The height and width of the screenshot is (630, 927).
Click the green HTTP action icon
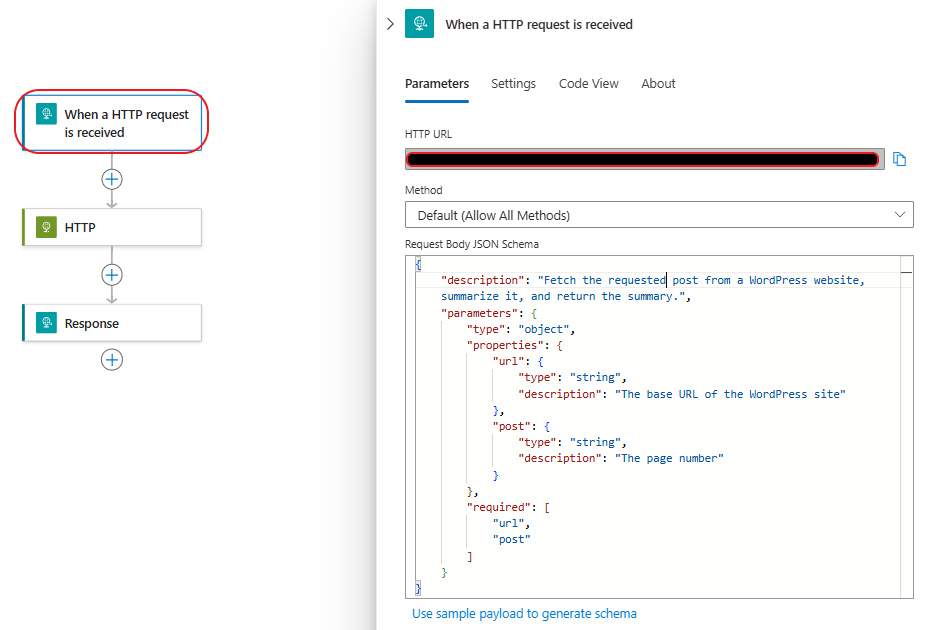click(x=46, y=227)
